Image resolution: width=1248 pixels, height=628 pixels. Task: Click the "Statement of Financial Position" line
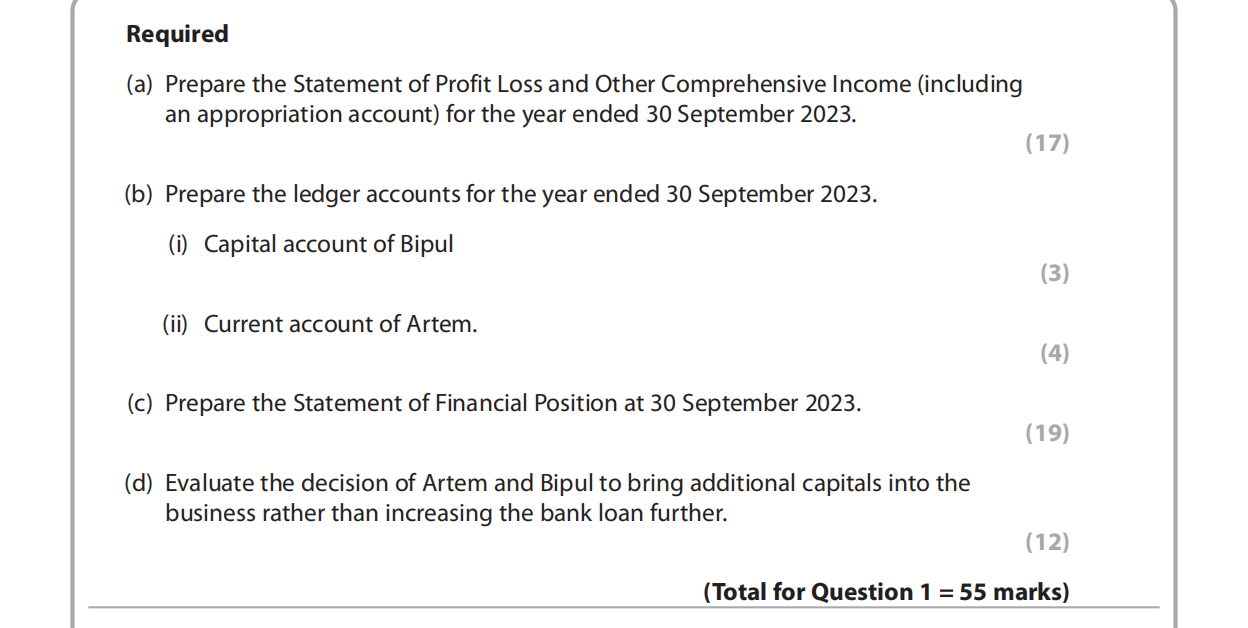pyautogui.click(x=512, y=404)
